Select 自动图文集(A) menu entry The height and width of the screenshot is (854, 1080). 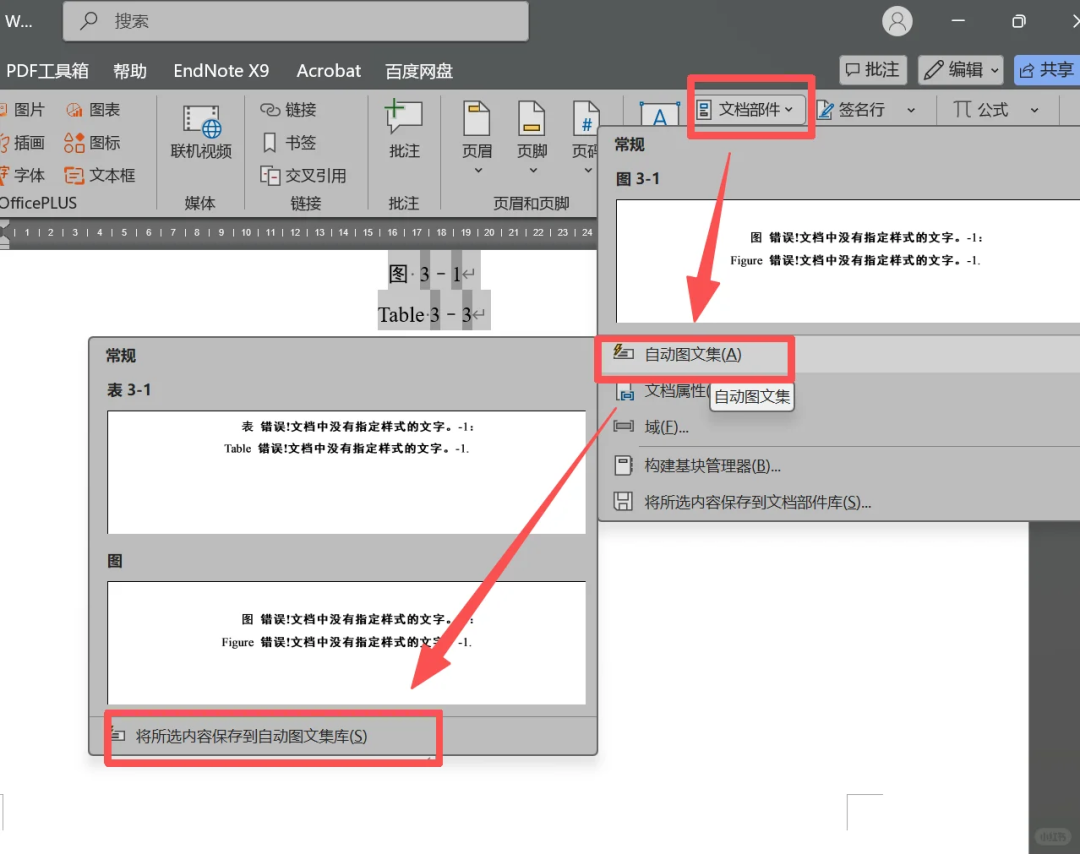pyautogui.click(x=693, y=355)
